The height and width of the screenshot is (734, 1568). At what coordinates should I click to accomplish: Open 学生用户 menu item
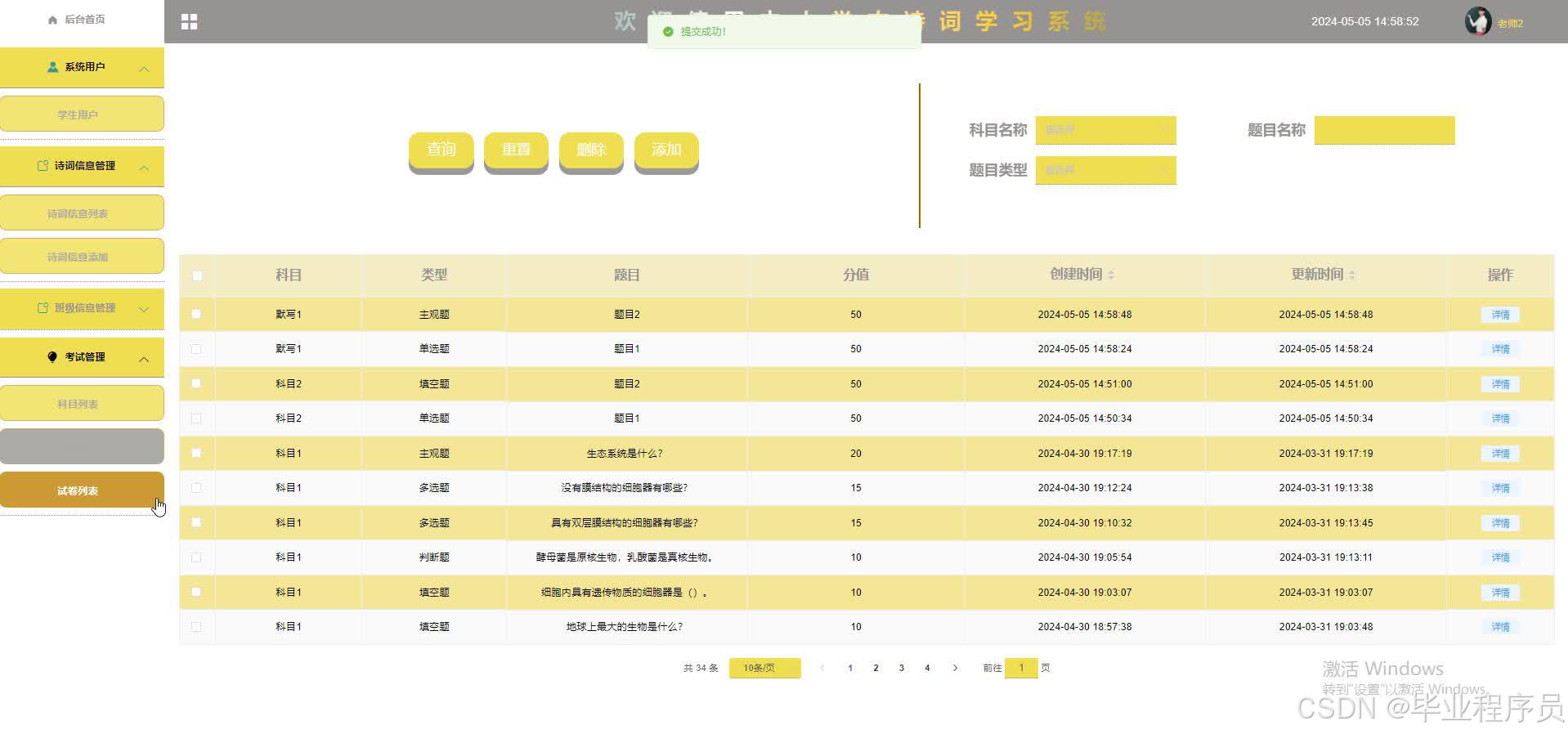pyautogui.click(x=82, y=114)
